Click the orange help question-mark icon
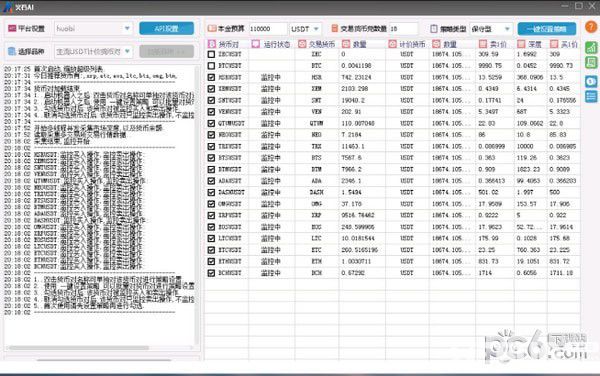This screenshot has height=376, width=600. tap(591, 27)
